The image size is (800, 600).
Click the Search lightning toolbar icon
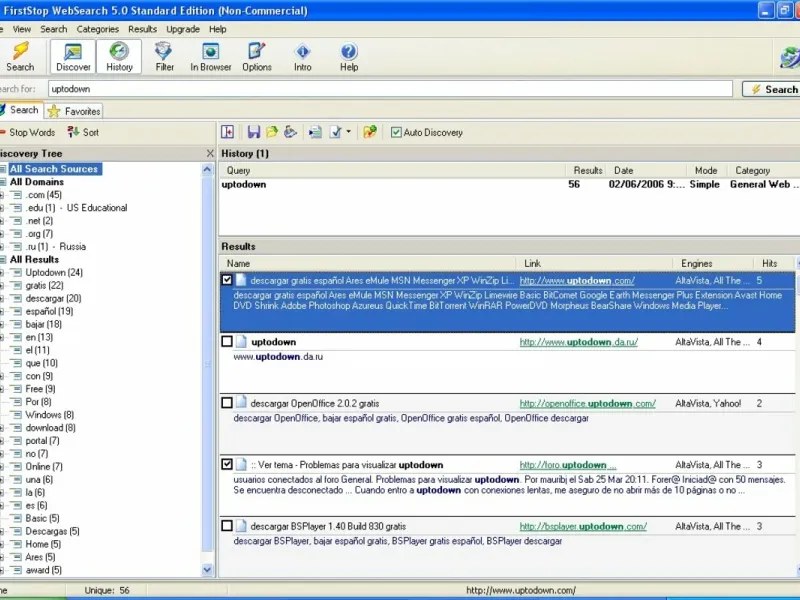pos(20,57)
